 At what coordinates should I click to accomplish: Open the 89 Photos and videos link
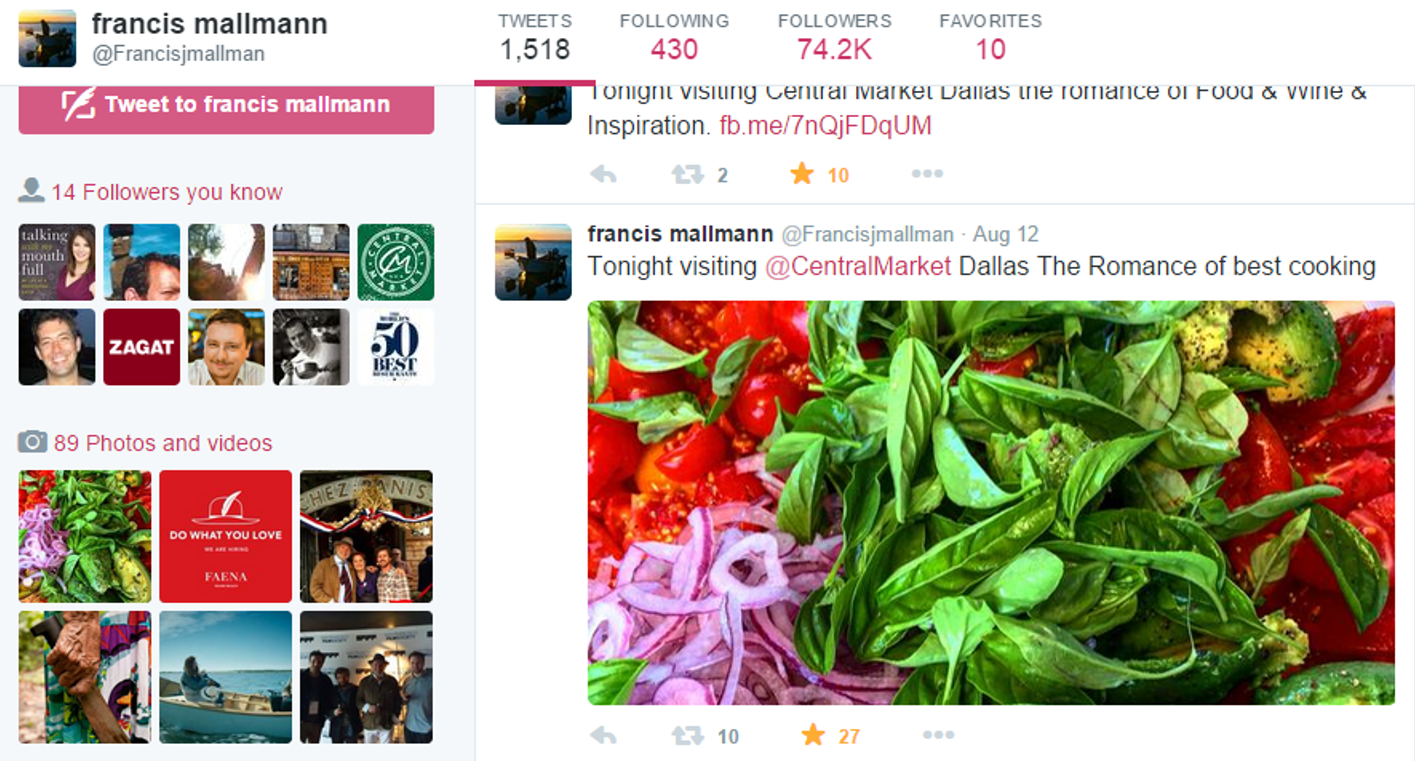[x=163, y=443]
